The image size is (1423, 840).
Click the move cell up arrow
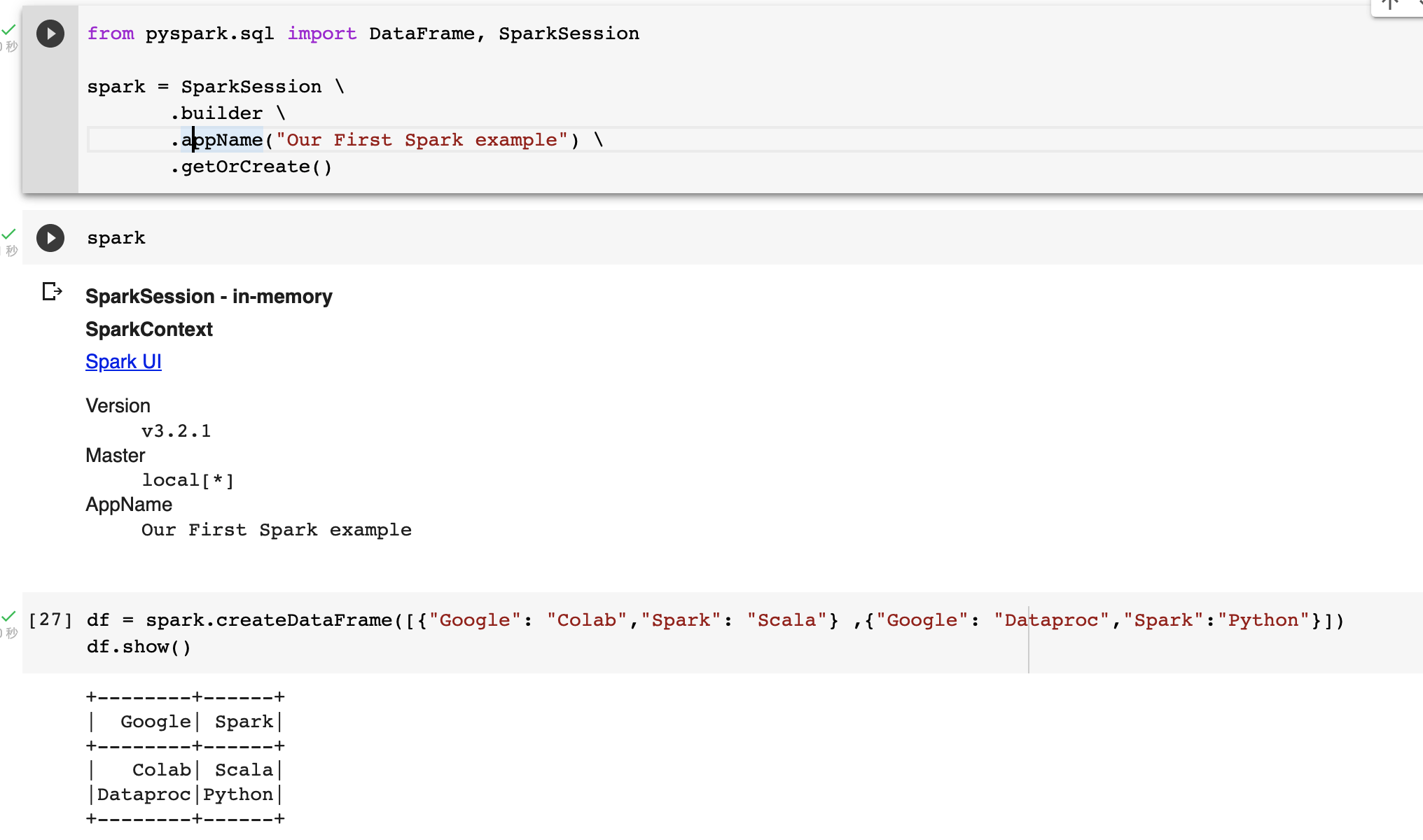(x=1390, y=4)
